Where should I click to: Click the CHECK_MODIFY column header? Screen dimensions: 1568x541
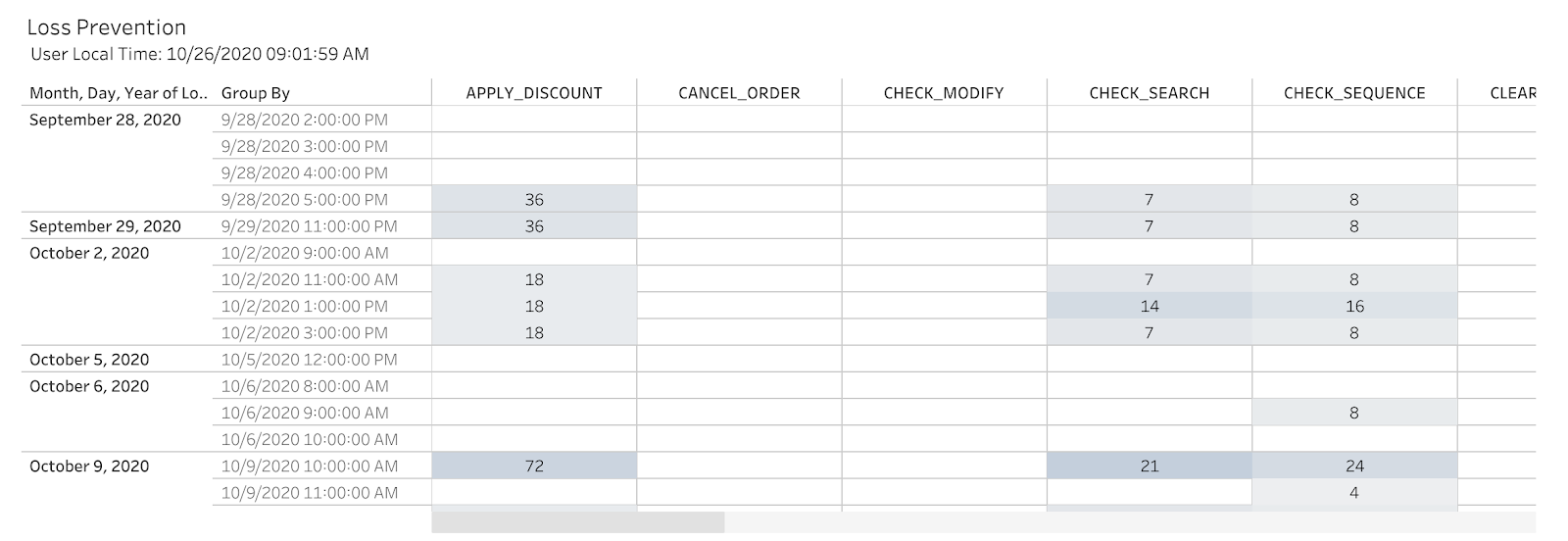click(x=943, y=93)
